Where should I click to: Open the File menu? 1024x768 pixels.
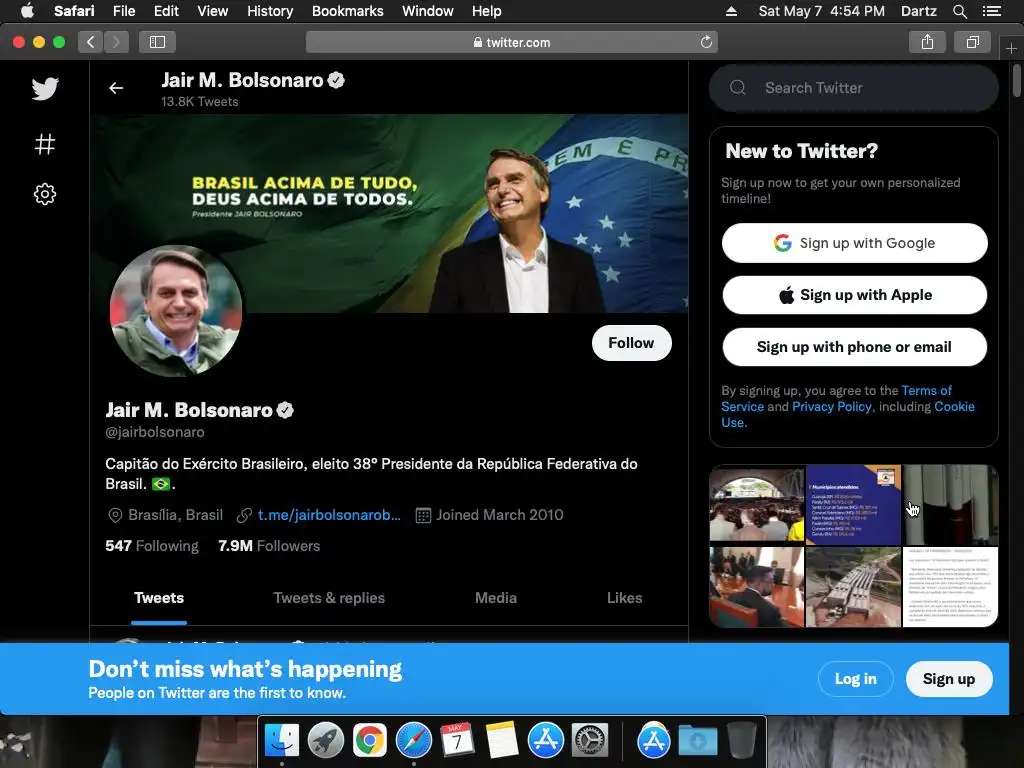(123, 11)
